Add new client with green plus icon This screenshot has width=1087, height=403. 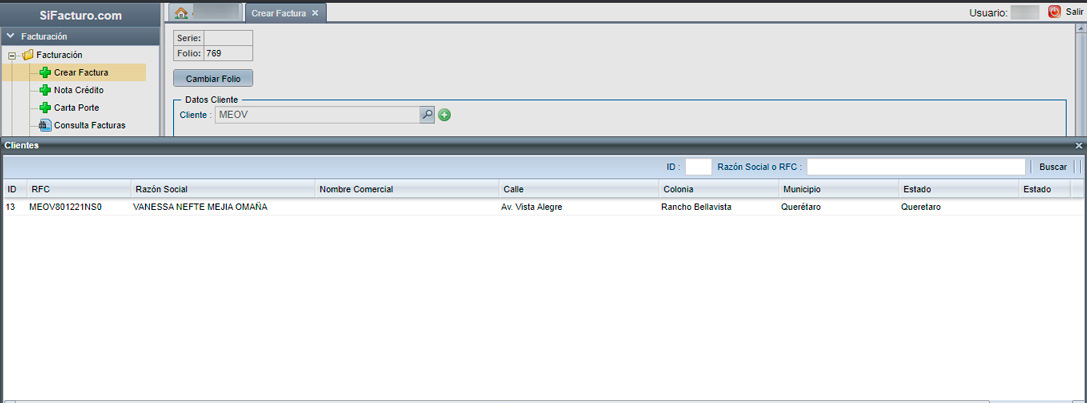[444, 115]
